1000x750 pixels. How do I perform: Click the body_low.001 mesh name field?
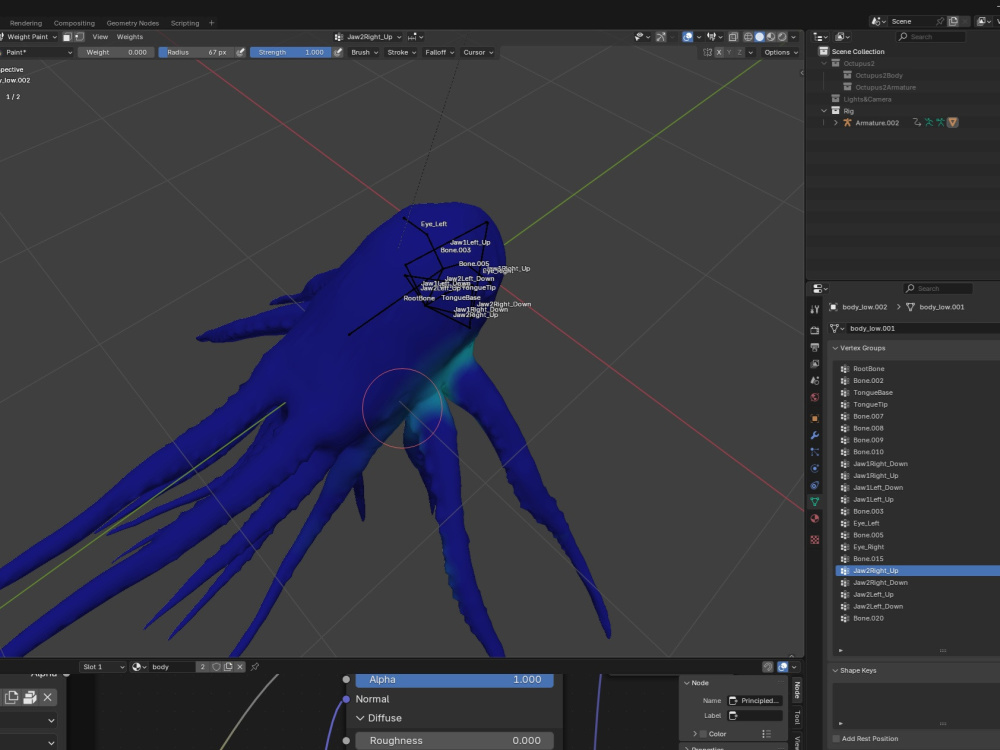[922, 328]
